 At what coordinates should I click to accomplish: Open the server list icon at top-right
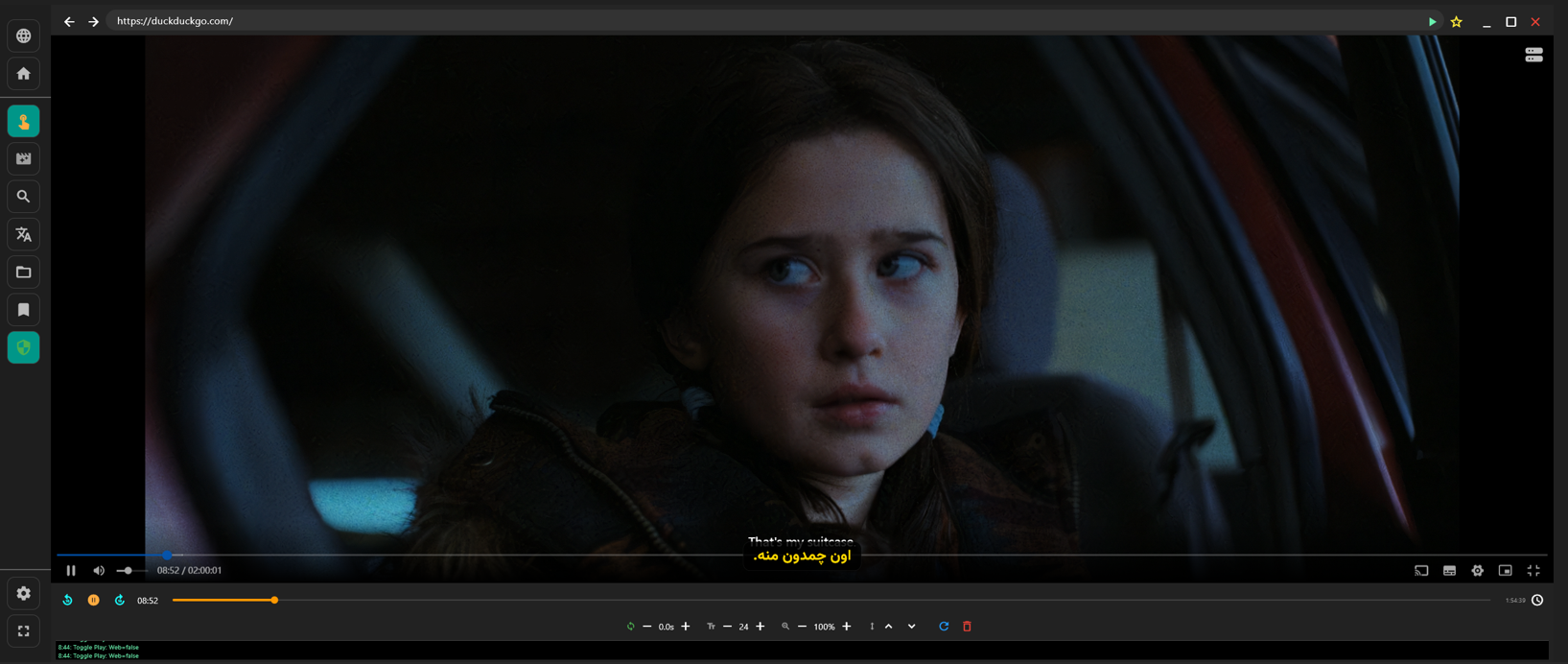pos(1533,56)
